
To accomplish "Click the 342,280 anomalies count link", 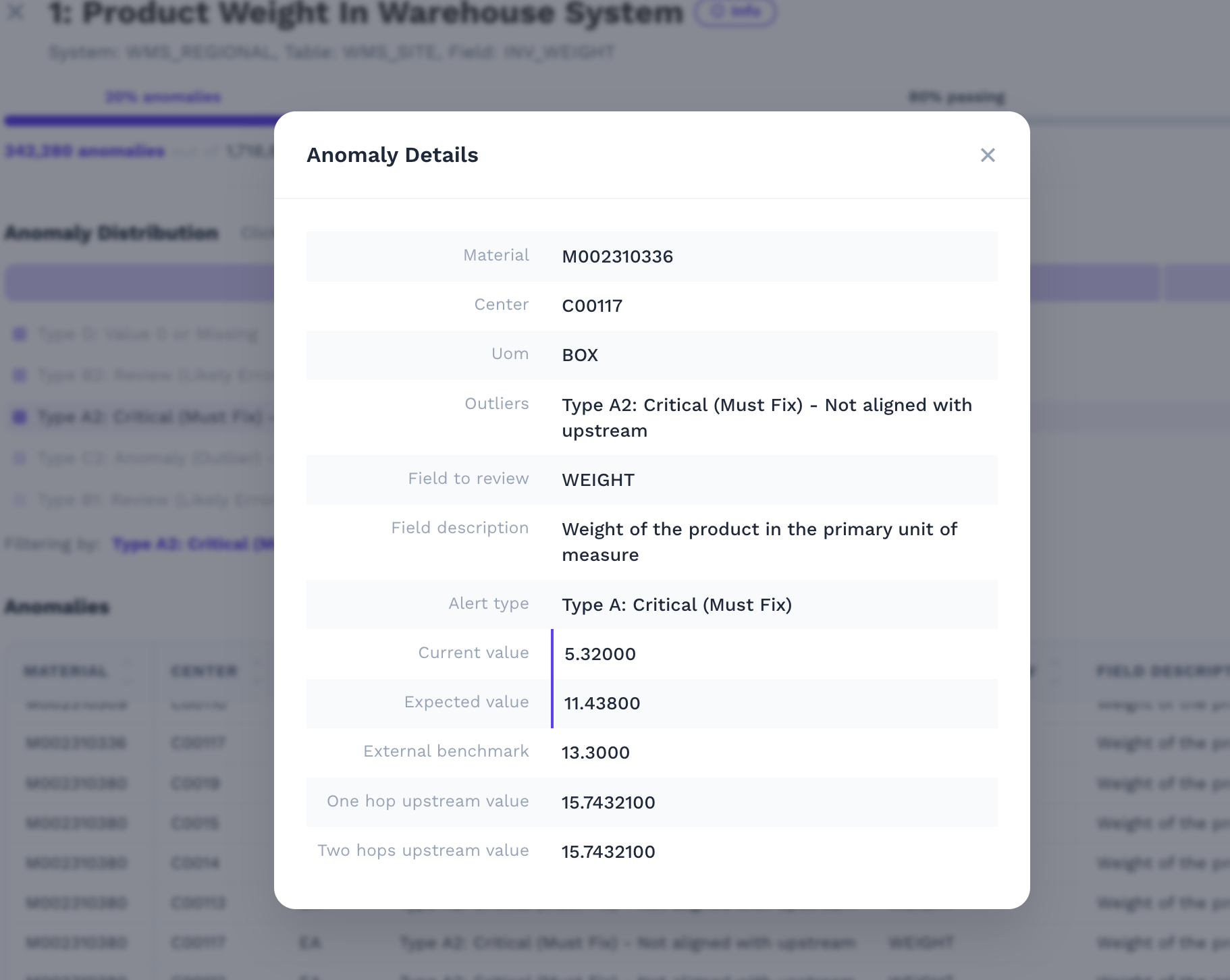I will point(85,151).
